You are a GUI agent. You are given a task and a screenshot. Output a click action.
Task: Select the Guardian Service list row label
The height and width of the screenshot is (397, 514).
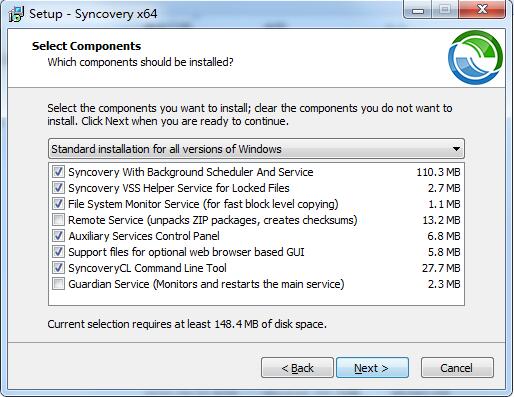pyautogui.click(x=206, y=284)
